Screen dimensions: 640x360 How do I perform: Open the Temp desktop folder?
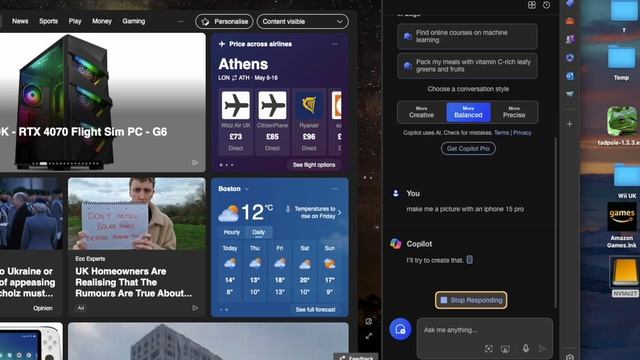coord(621,62)
